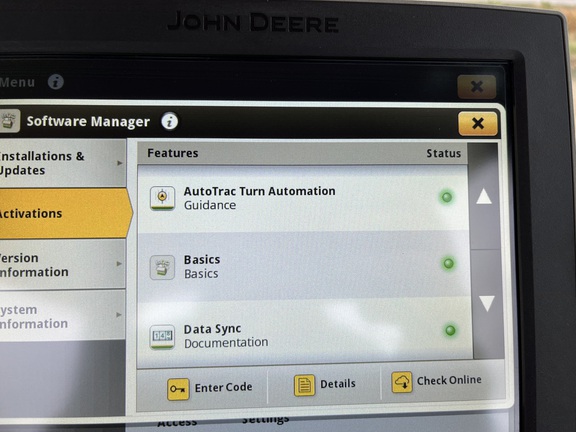Open the Version Information tab
Screen dimensions: 576x432
(62, 264)
